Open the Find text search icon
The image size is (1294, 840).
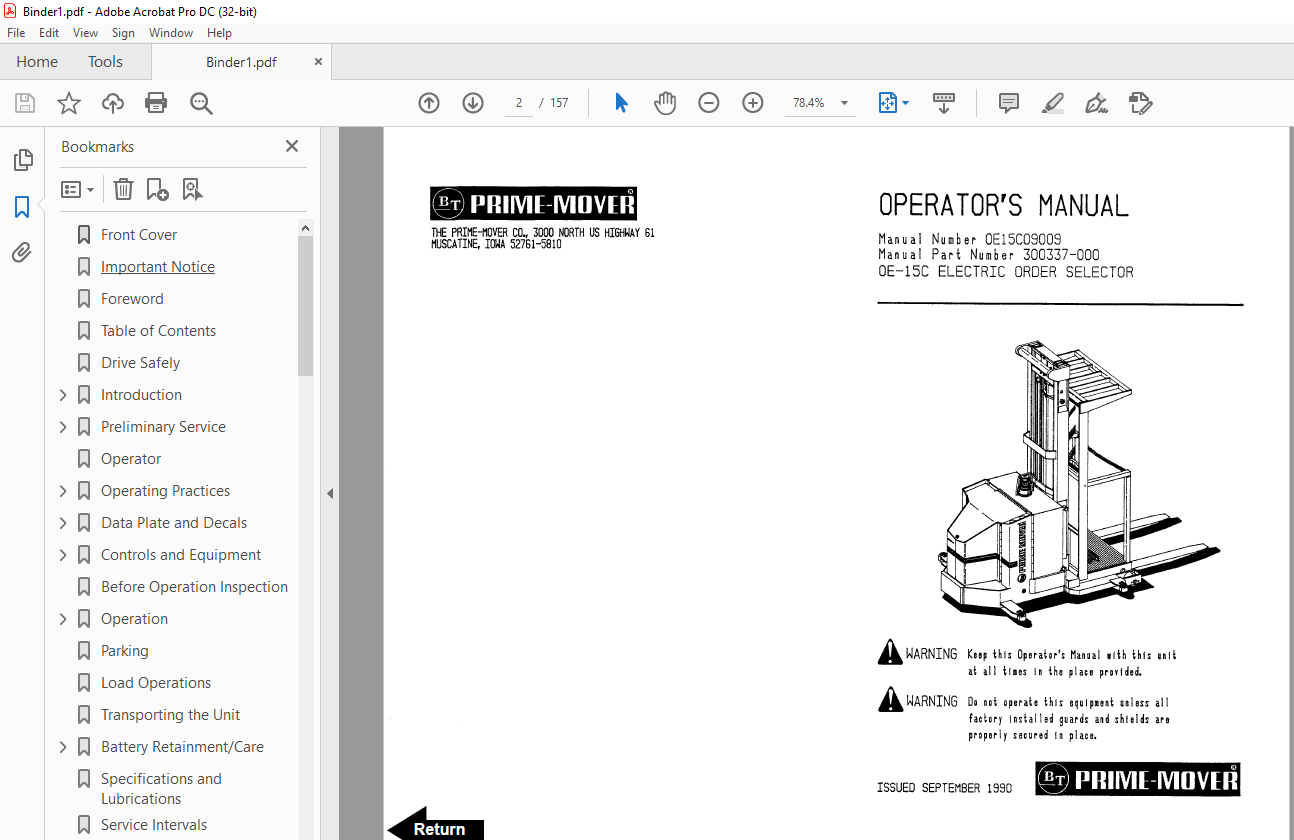click(x=201, y=103)
